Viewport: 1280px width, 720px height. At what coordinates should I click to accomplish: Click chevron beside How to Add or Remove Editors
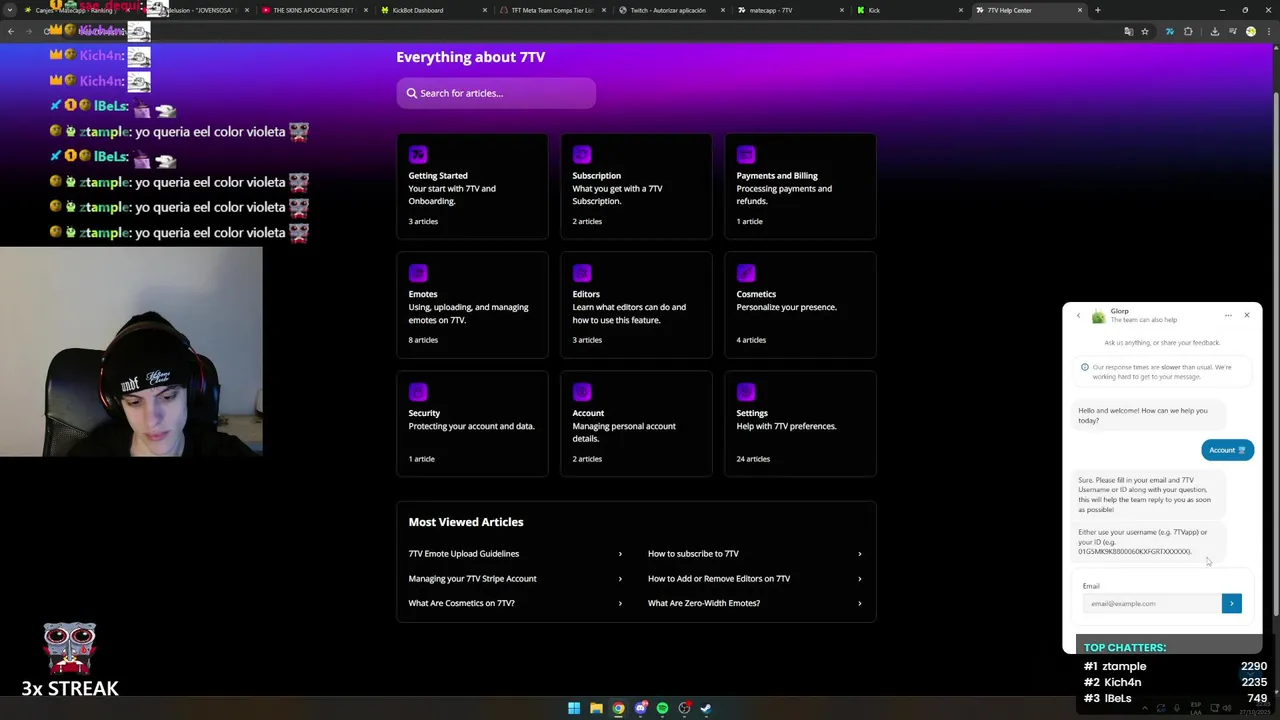pos(860,579)
